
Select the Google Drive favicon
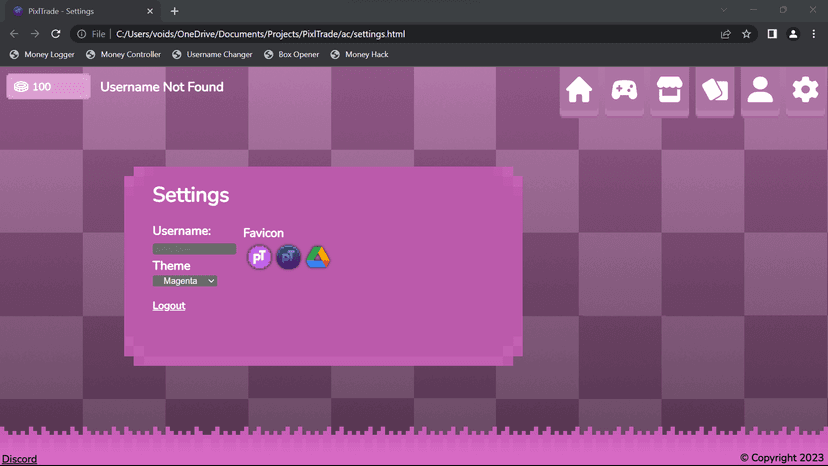click(x=318, y=257)
